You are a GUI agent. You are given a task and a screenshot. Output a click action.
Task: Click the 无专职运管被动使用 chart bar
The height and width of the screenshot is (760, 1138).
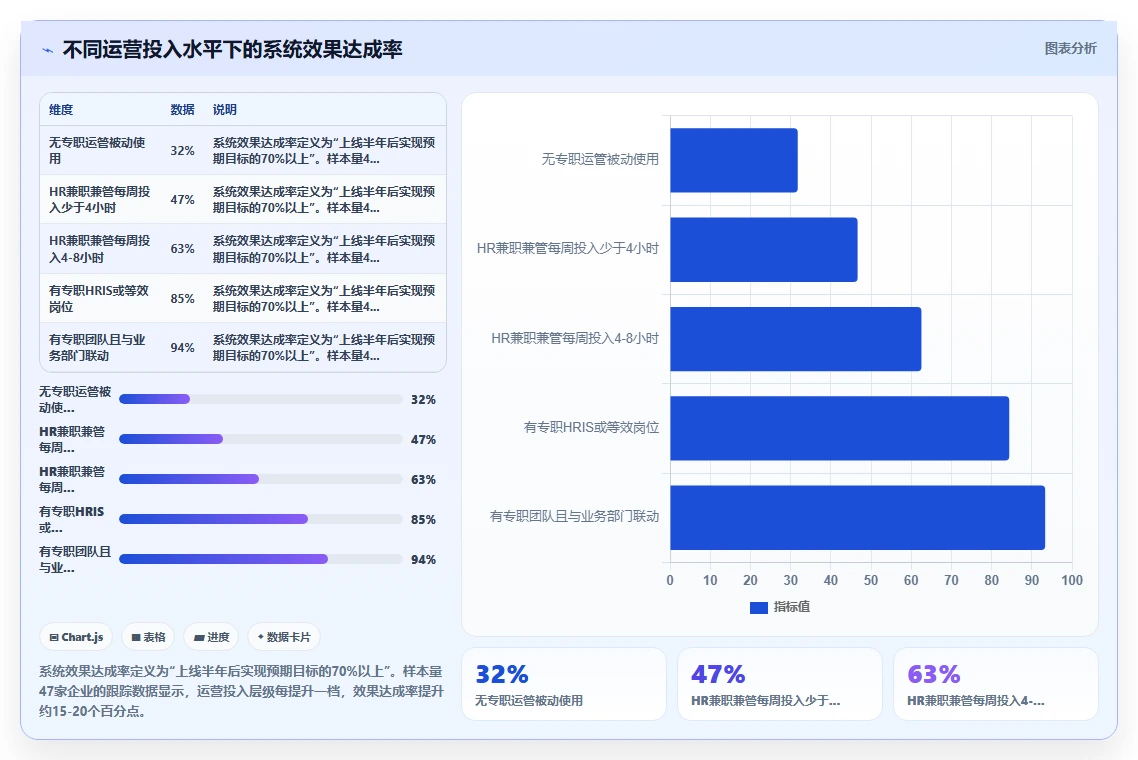734,160
